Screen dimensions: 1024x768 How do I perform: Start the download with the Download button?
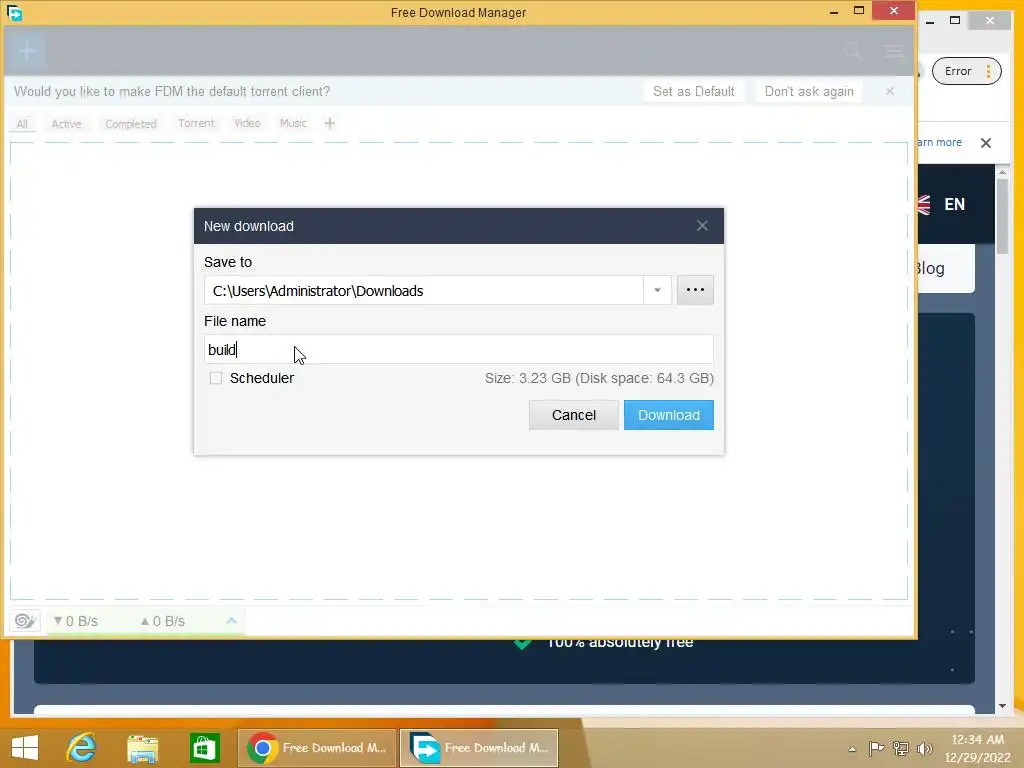[x=669, y=415]
